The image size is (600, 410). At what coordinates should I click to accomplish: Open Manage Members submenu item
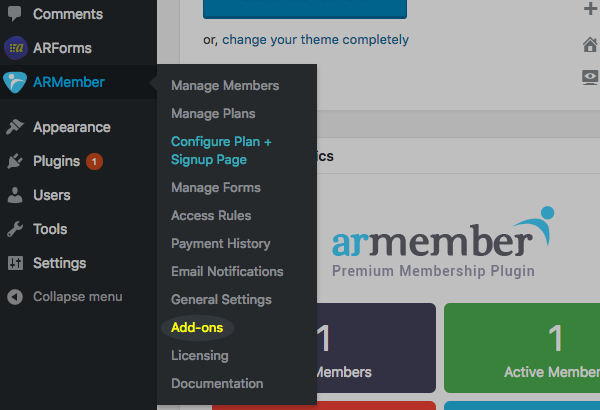225,86
